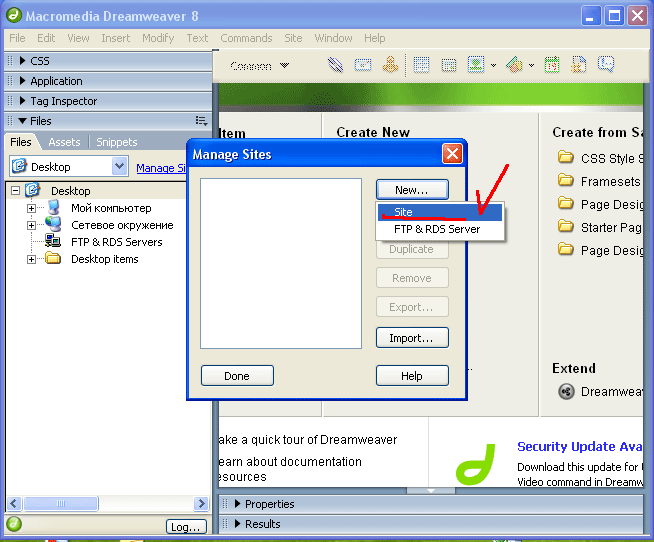This screenshot has height=542, width=654.
Task: Open the Security Update Available link
Action: (x=579, y=446)
